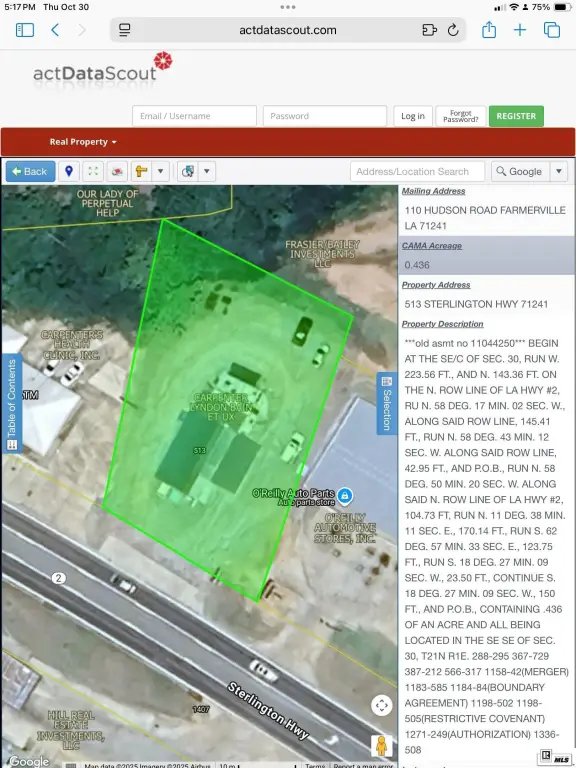Click the CARPENTER'S HEALTH CLINIC, INC. map label
576x768 pixels.
72,345
